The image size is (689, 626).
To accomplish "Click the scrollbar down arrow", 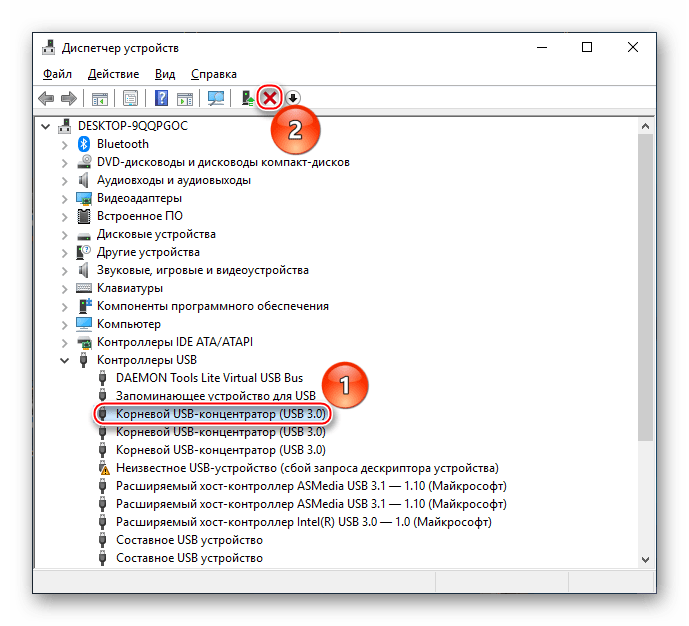I will click(645, 560).
